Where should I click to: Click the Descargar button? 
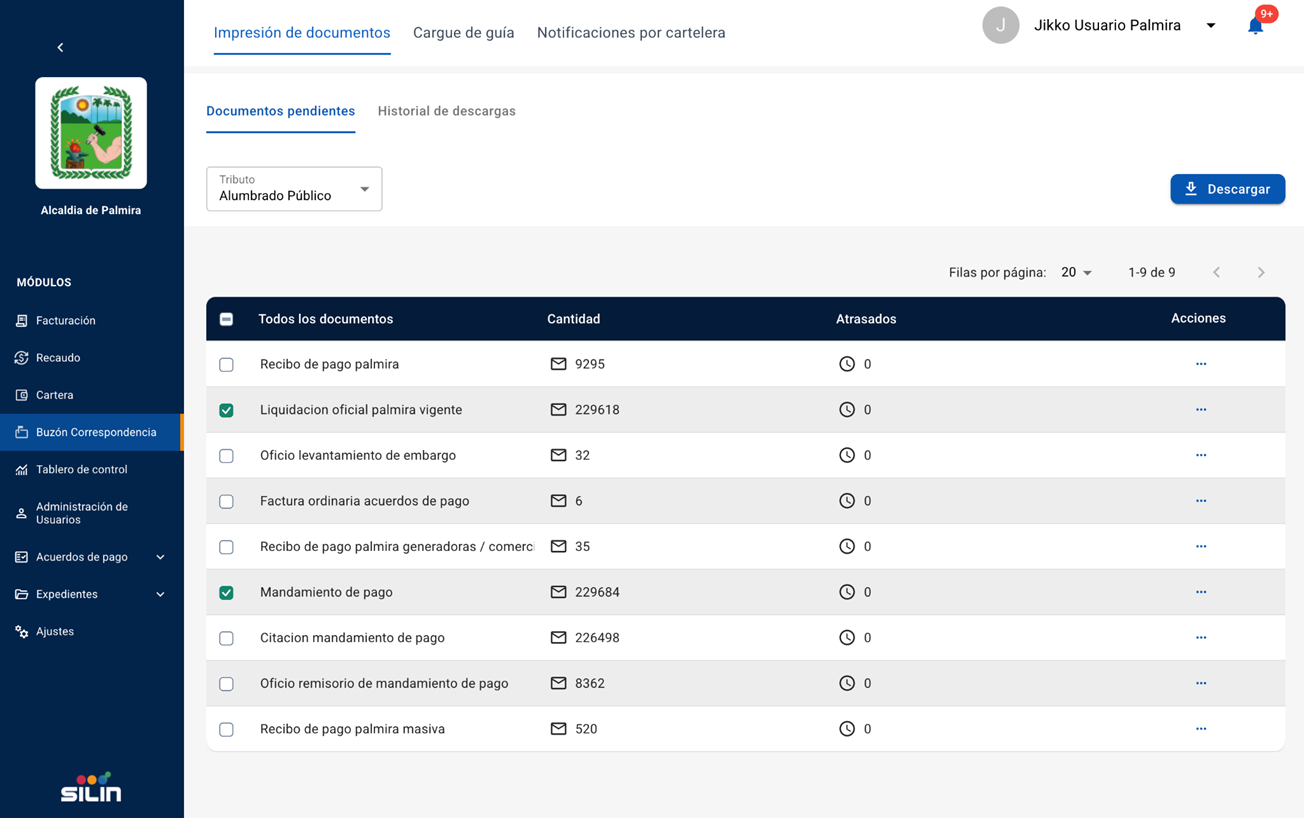click(1227, 189)
